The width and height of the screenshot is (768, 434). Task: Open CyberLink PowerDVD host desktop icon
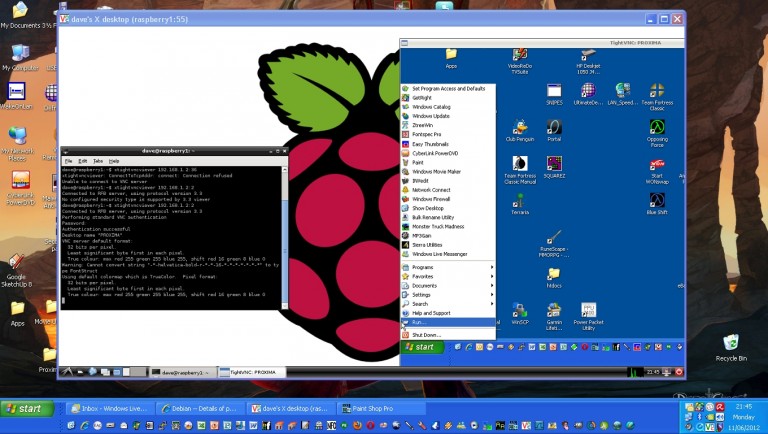[20, 188]
